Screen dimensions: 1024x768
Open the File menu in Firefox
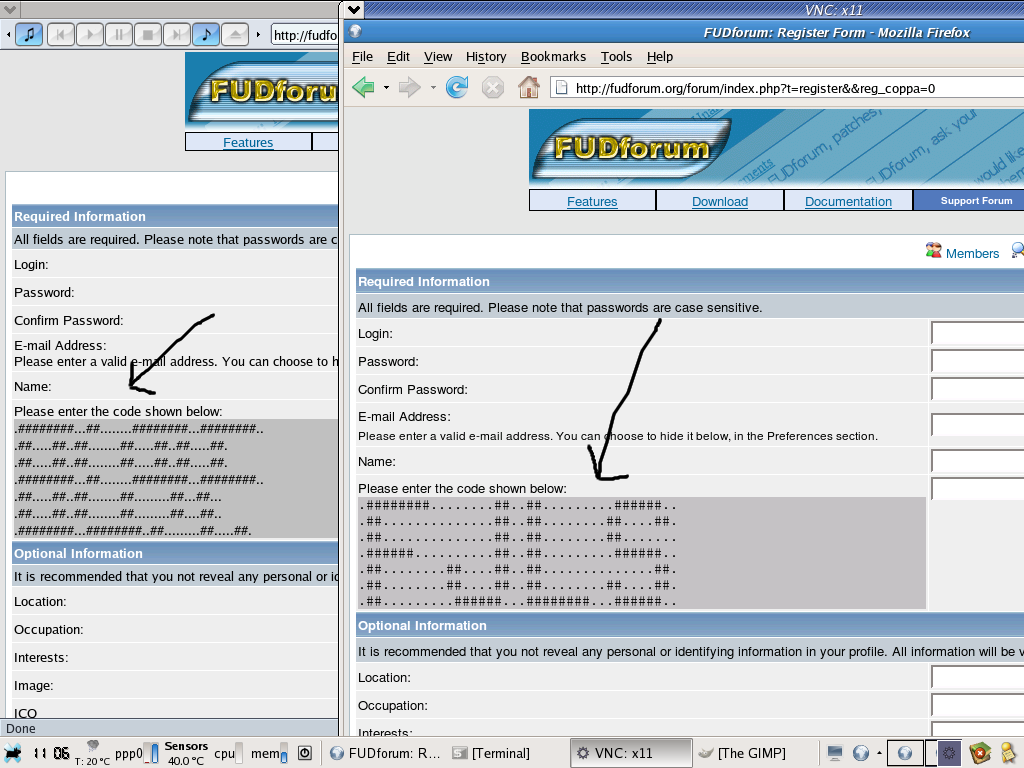click(362, 57)
